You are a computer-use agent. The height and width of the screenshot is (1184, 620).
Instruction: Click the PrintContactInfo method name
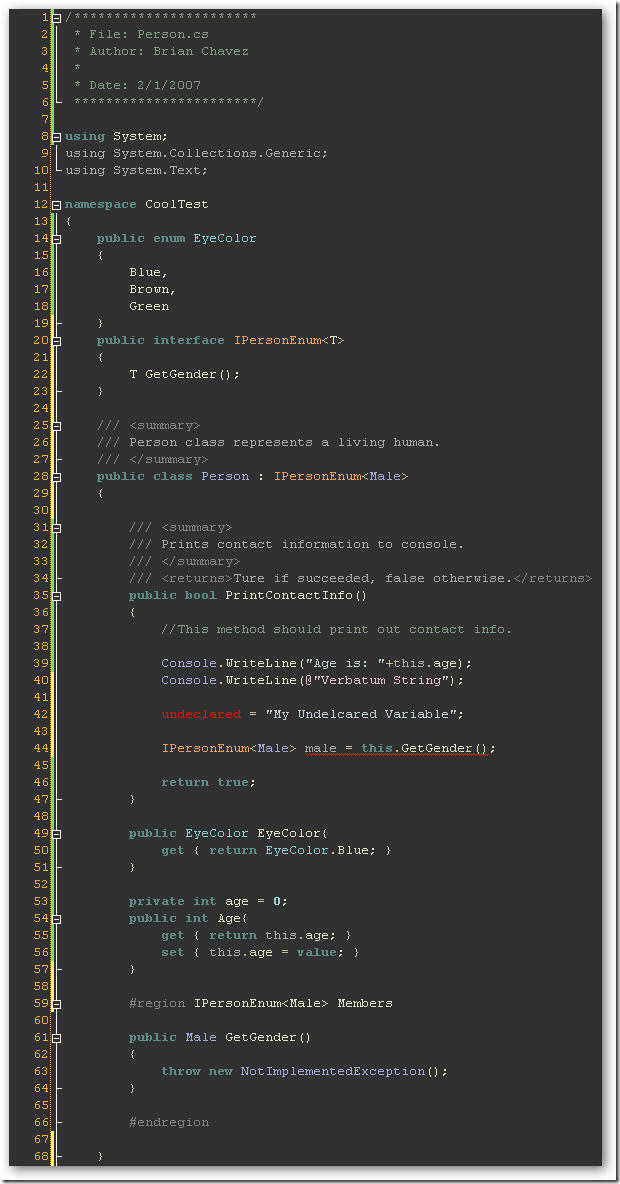point(288,595)
